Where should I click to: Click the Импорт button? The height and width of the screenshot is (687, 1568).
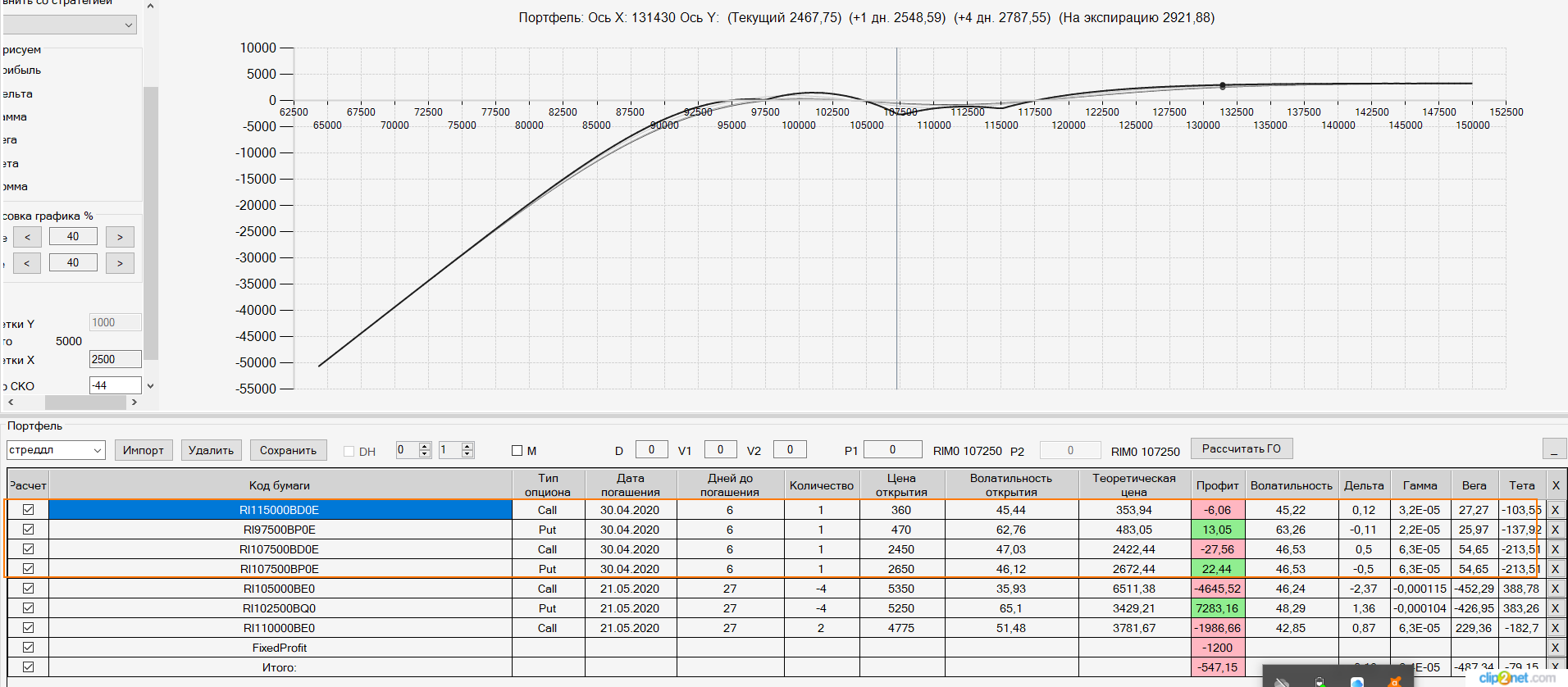point(144,450)
